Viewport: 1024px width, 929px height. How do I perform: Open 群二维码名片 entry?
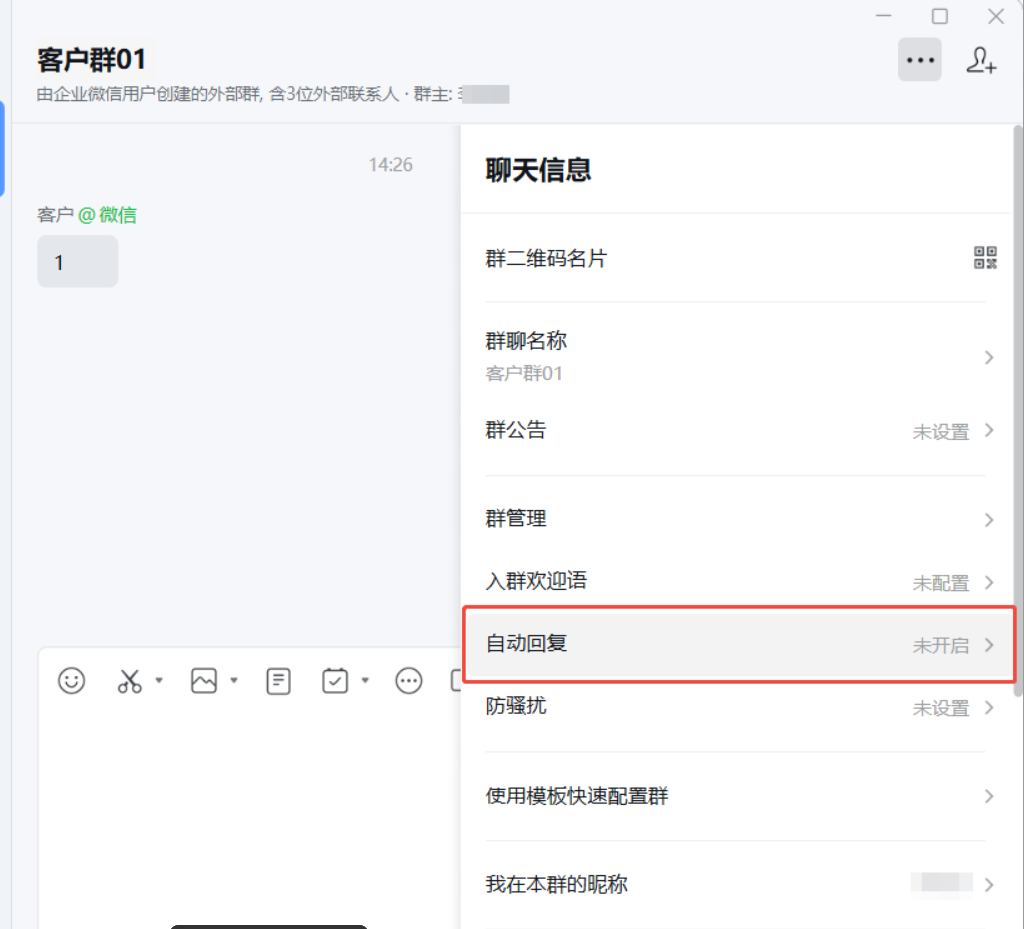735,258
